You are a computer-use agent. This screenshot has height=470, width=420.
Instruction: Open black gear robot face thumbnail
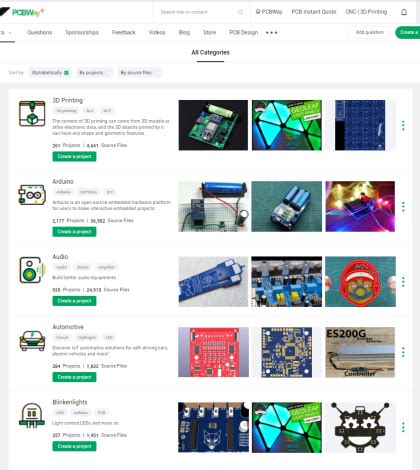click(360, 427)
